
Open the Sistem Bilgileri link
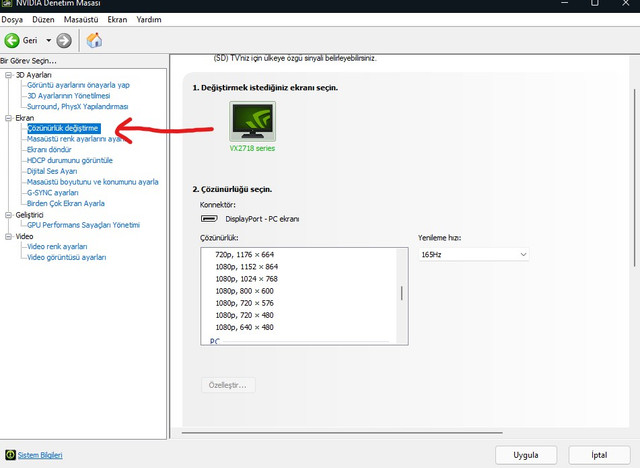(x=40, y=455)
